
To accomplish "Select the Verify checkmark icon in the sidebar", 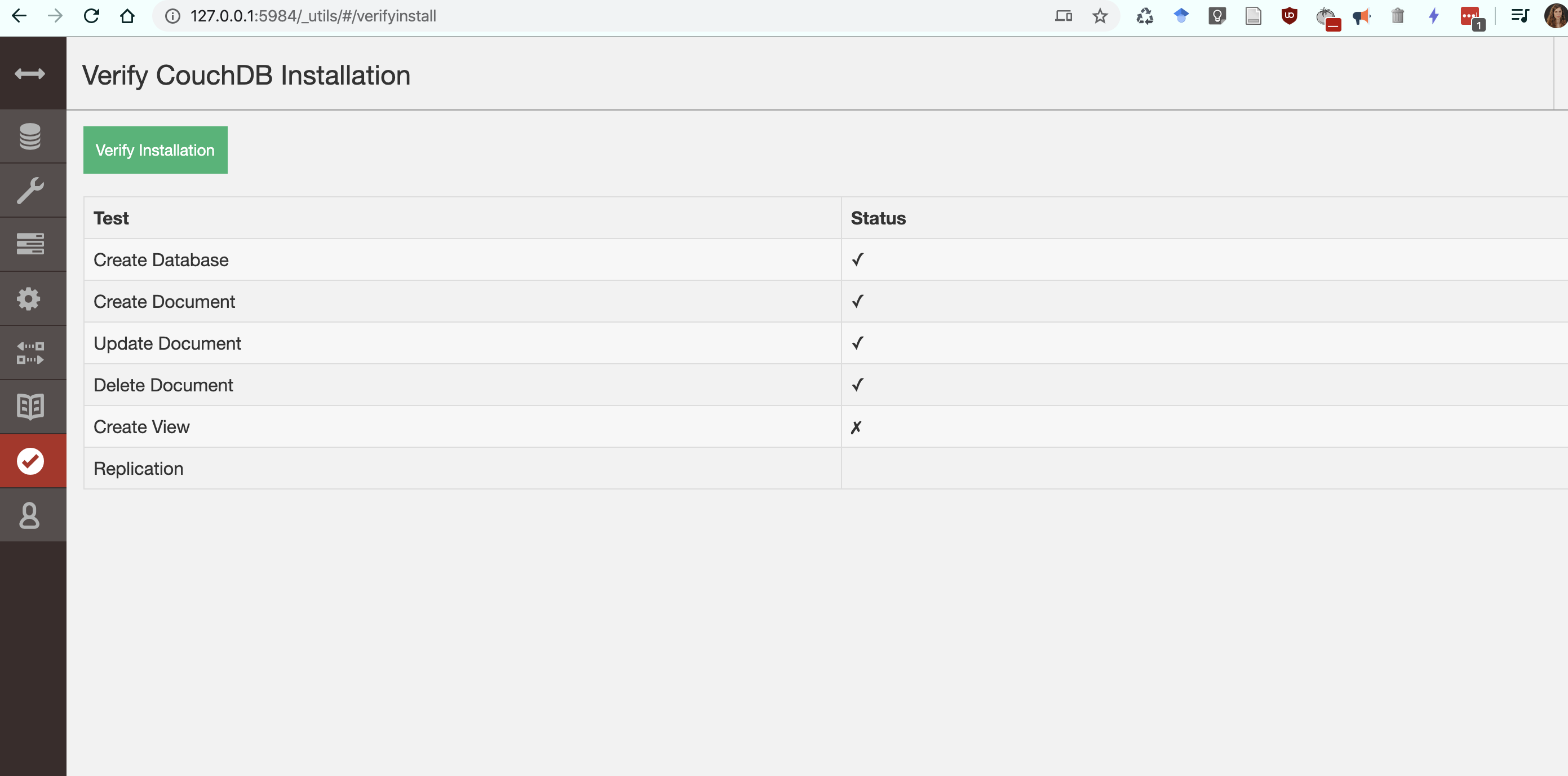I will point(30,461).
